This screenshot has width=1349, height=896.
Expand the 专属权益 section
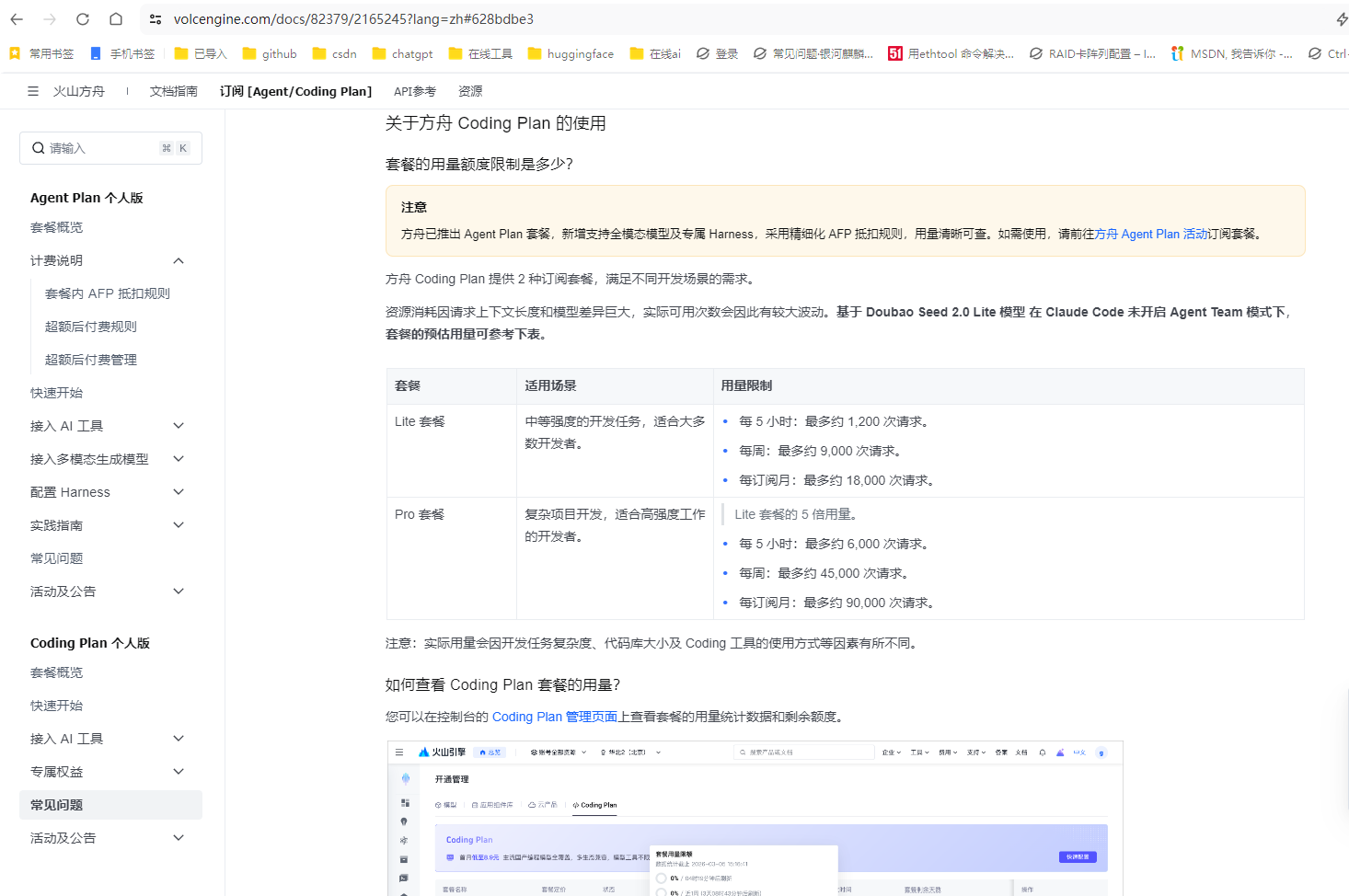pos(179,772)
